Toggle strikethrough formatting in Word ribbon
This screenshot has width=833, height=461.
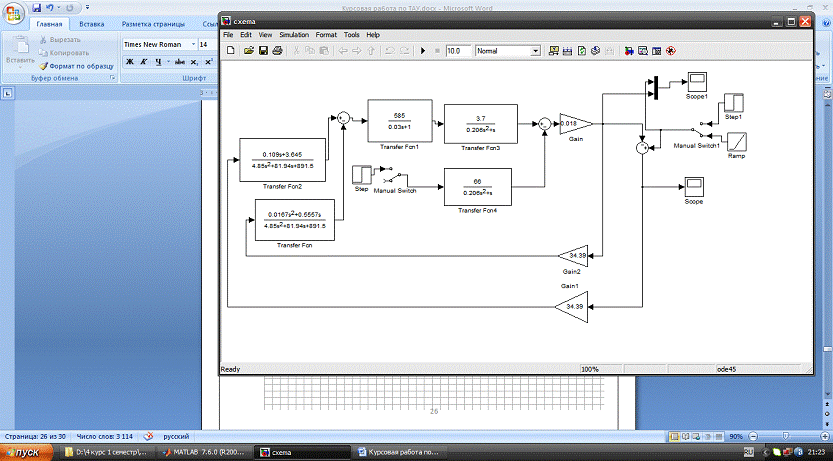[180, 62]
